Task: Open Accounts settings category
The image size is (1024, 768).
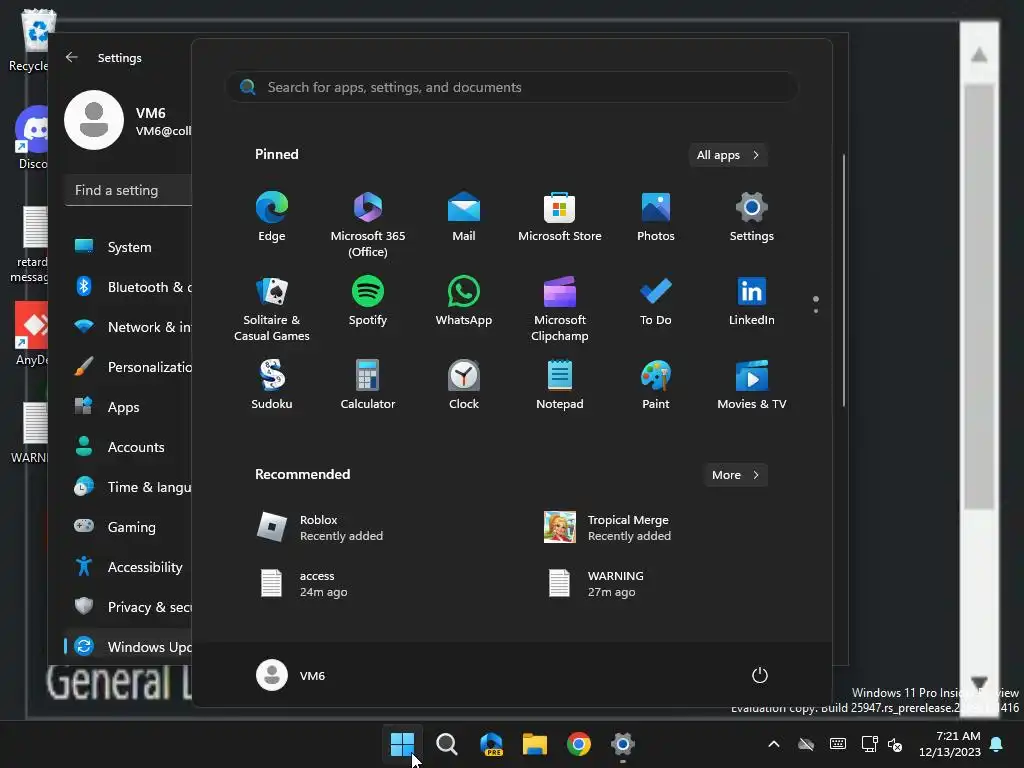Action: click(x=129, y=447)
